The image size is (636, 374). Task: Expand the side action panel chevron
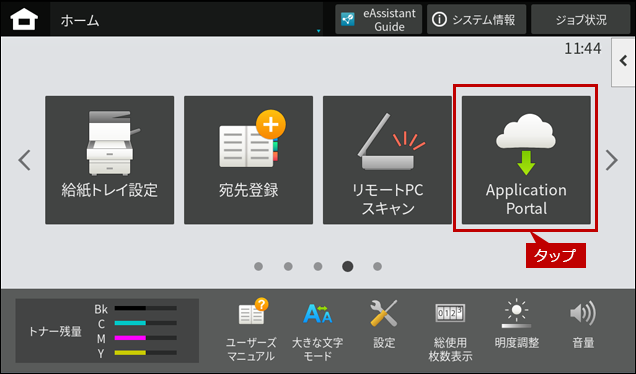(623, 62)
